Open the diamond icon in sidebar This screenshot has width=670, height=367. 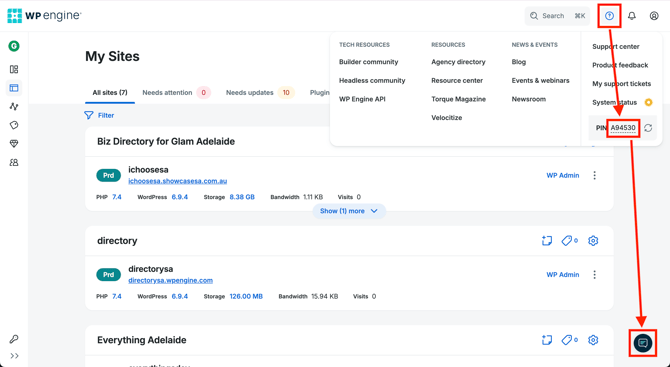pyautogui.click(x=14, y=144)
